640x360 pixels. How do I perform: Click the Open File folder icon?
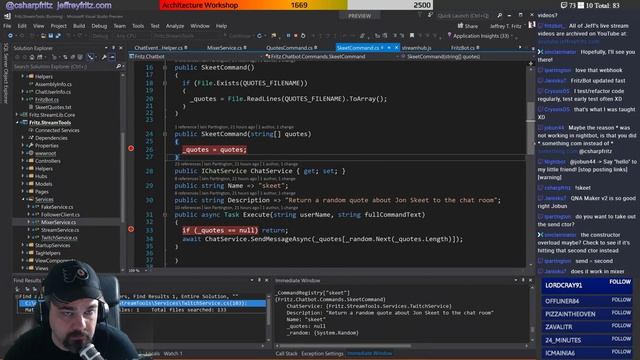click(43, 36)
